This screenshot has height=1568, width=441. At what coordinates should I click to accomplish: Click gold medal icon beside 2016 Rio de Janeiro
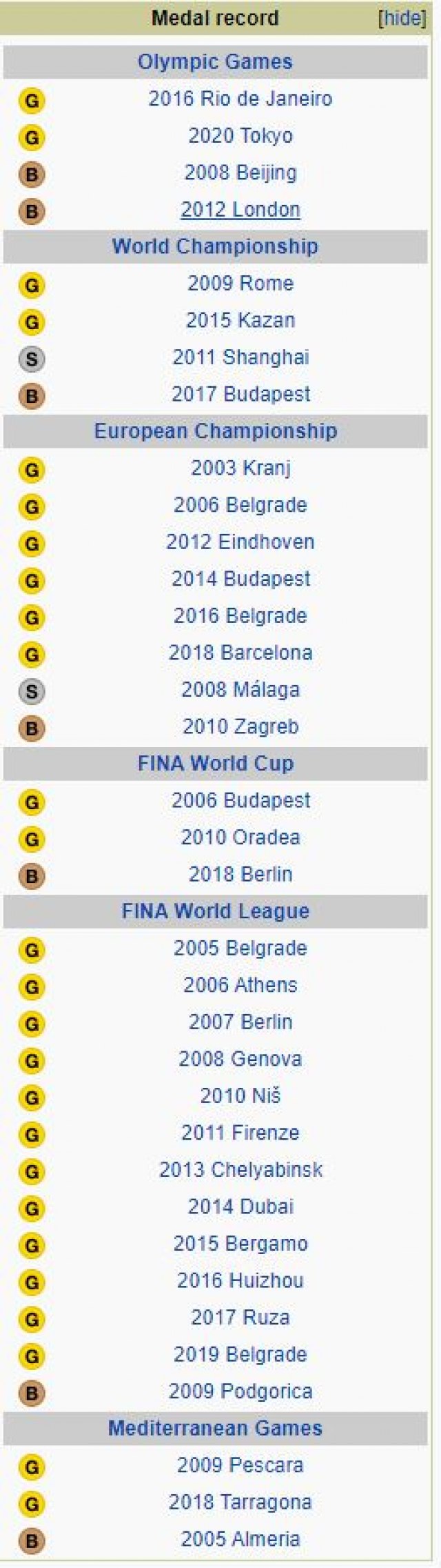32,101
